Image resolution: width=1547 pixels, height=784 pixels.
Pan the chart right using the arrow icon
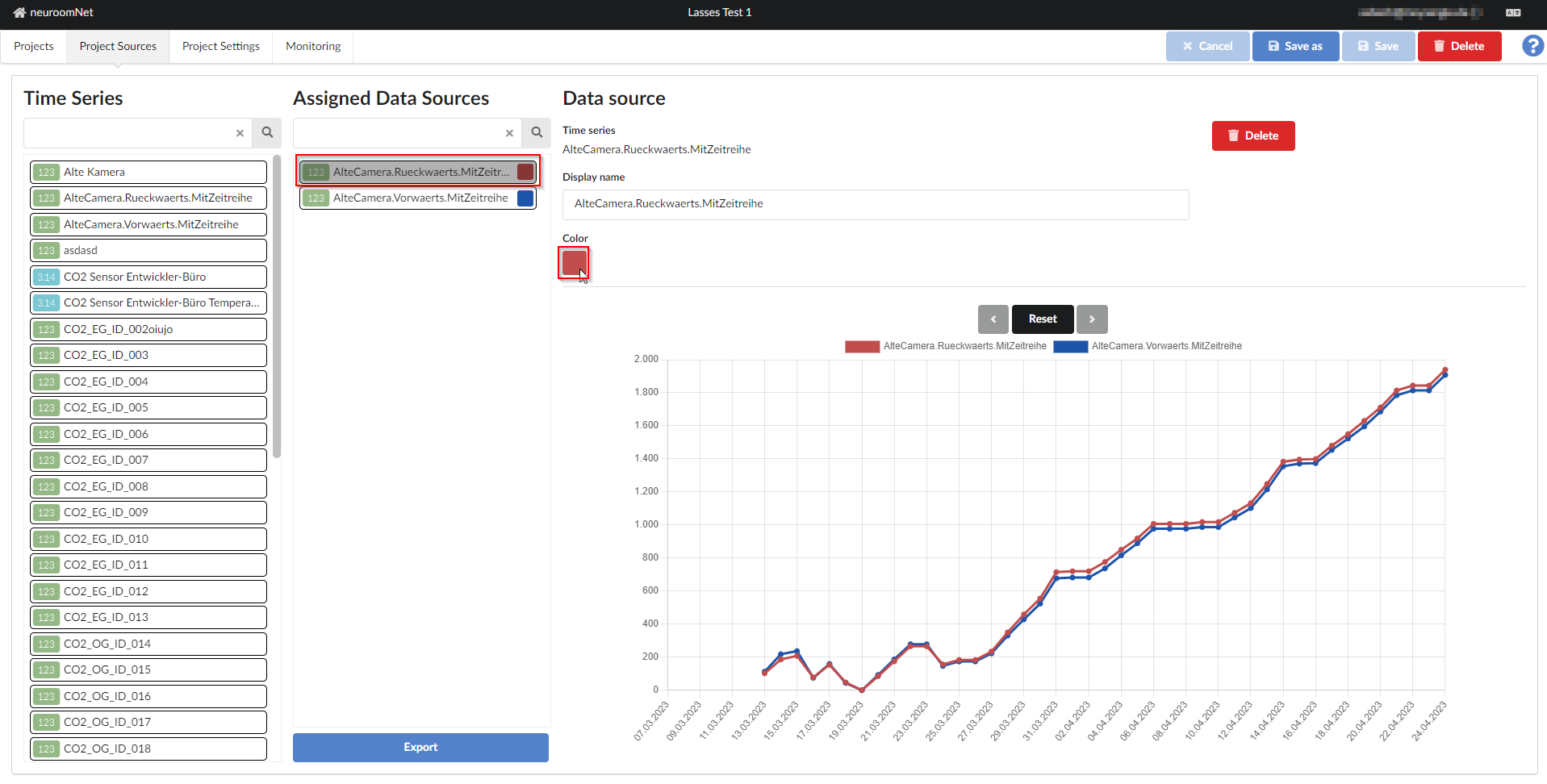[x=1092, y=319]
